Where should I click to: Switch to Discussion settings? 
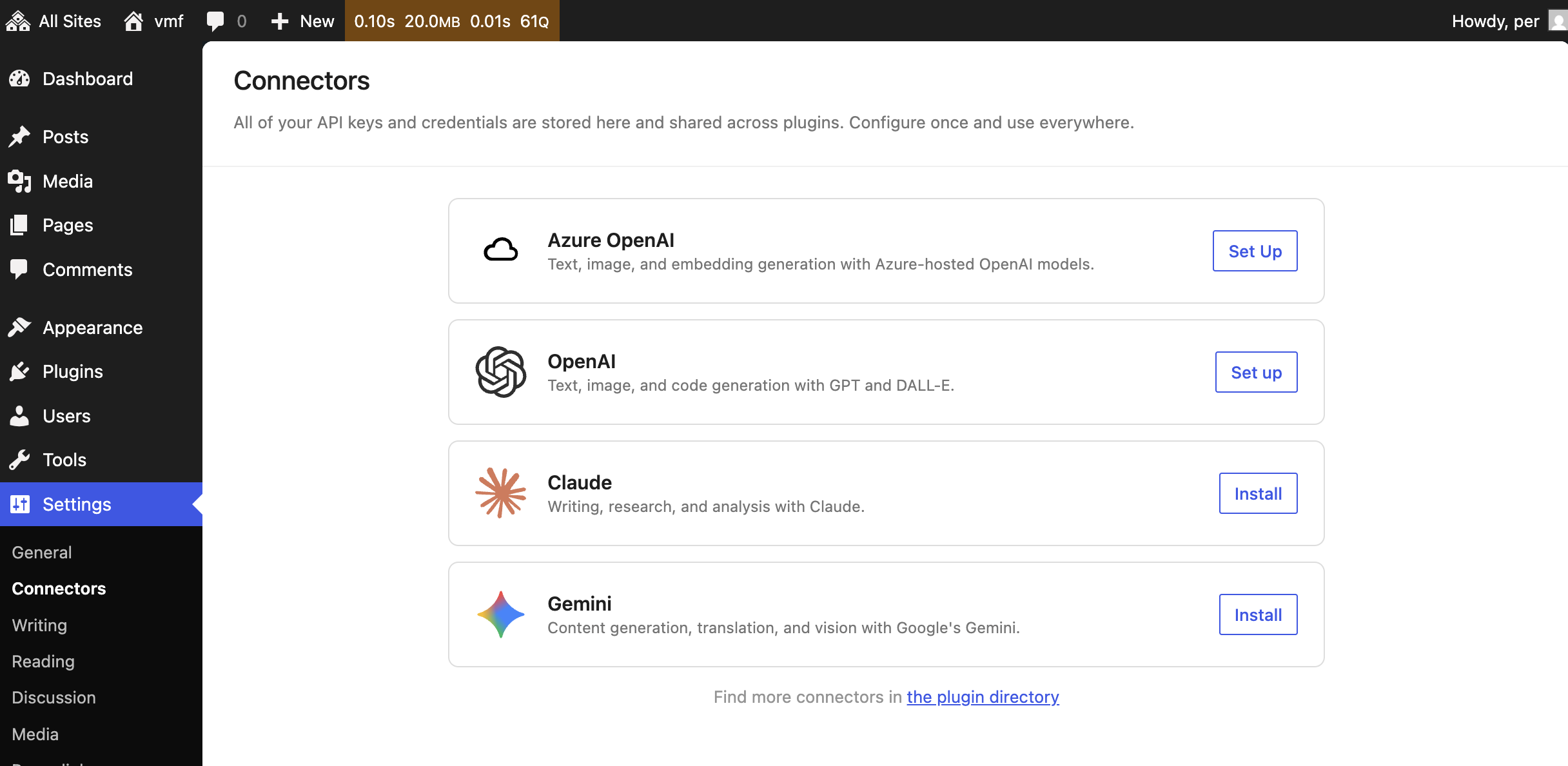(x=54, y=697)
